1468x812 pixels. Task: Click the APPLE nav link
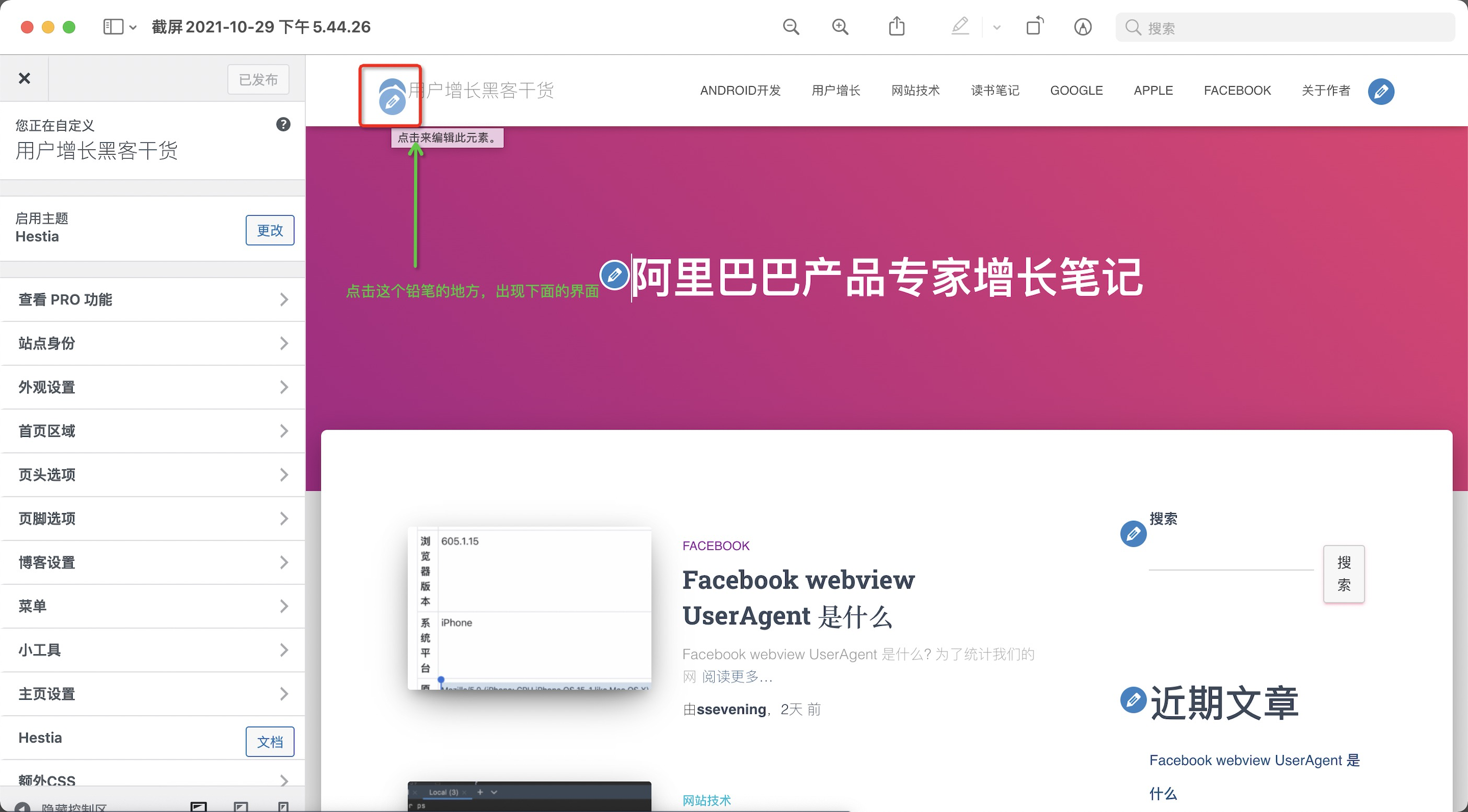click(1153, 90)
